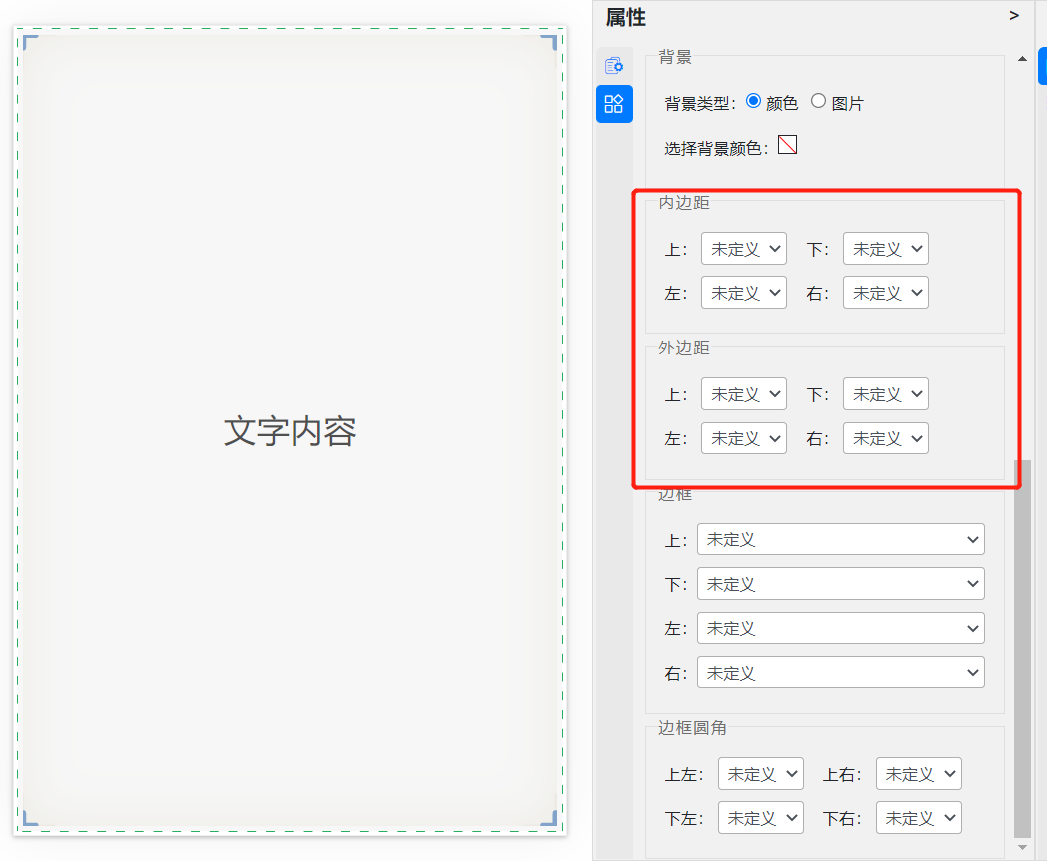The image size is (1047, 863).
Task: Click the 选择背景颜色 label
Action: point(716,148)
